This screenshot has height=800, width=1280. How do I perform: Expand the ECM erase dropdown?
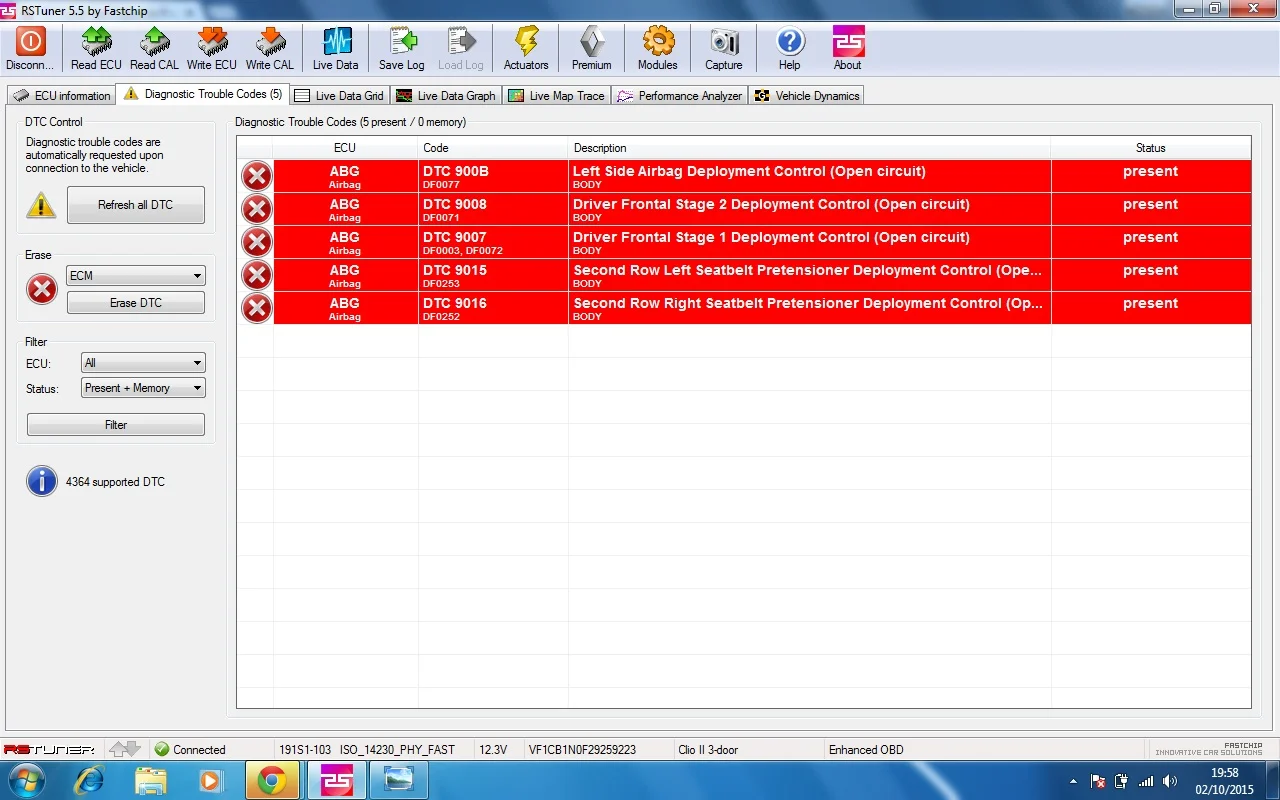[136, 276]
